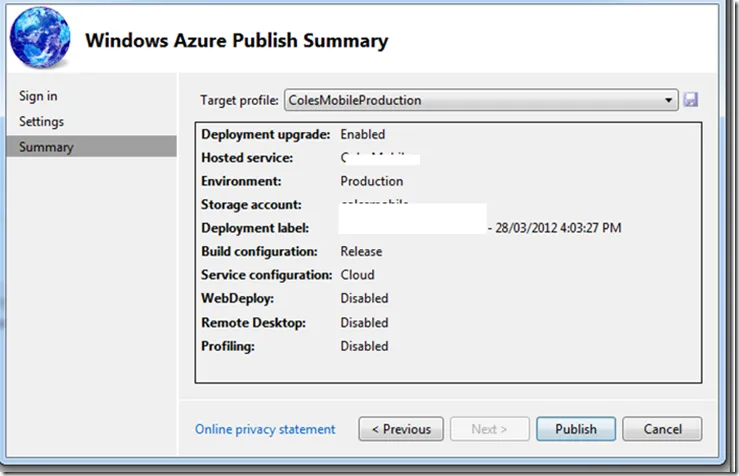Select the Summary step in sidebar
This screenshot has height=476, width=739.
[46, 147]
